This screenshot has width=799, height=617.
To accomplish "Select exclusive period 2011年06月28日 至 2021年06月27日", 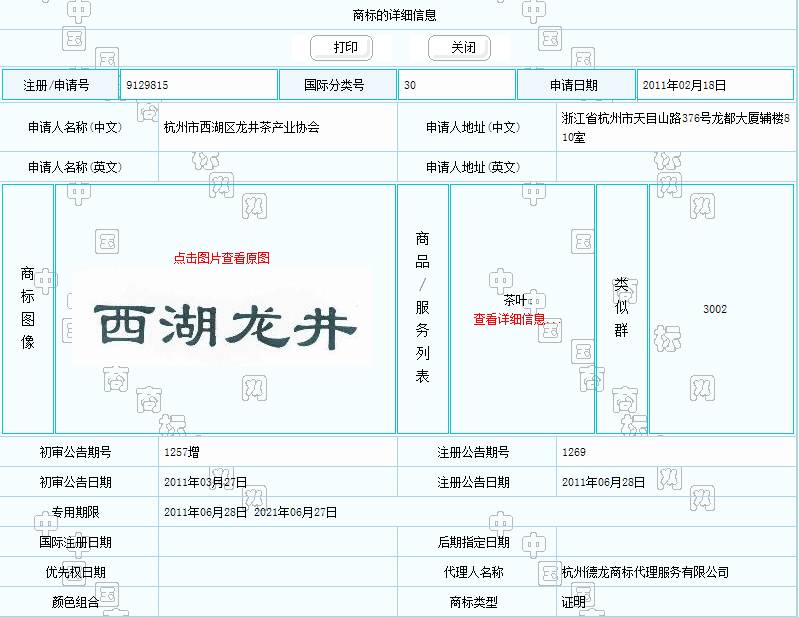I will tap(250, 512).
